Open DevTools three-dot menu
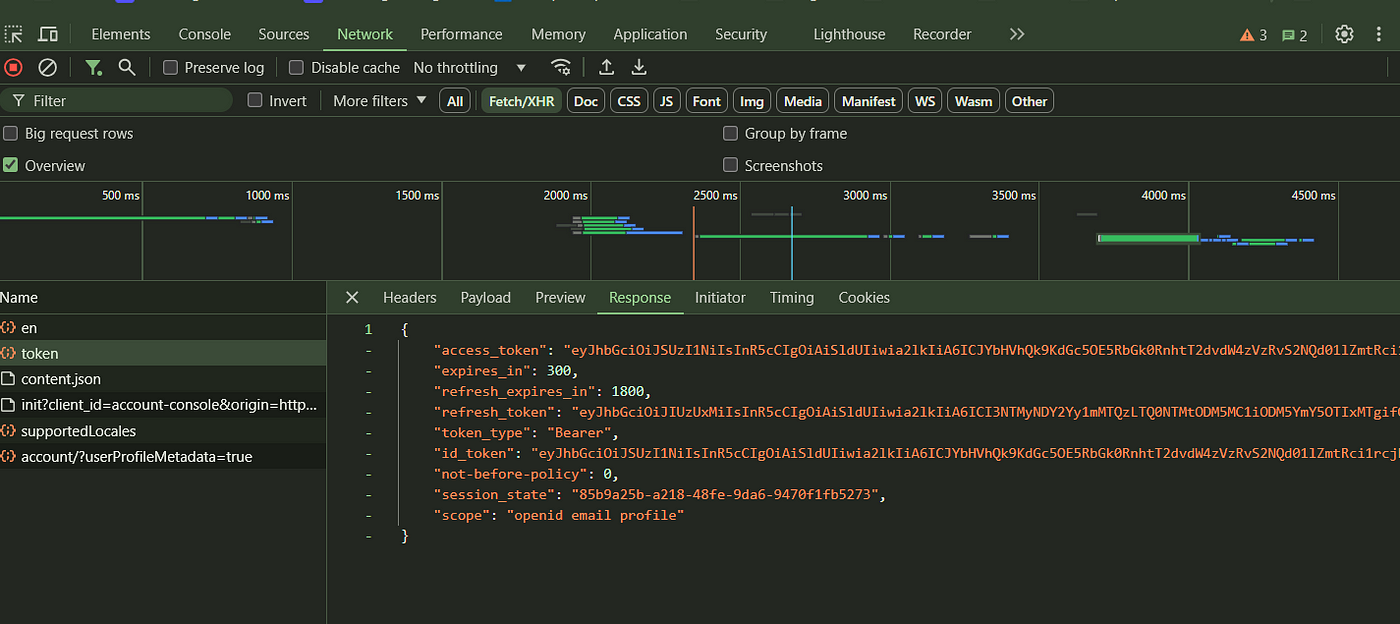This screenshot has width=1400, height=624. 1378,34
